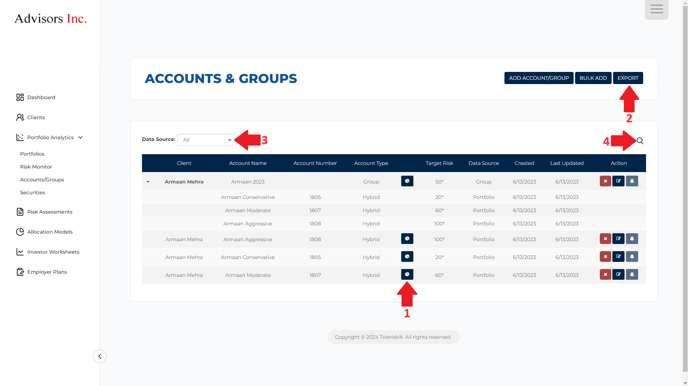Click the bell icon in Armaan 2023 row
Viewport: 688px width, 386px height.
[x=632, y=181]
